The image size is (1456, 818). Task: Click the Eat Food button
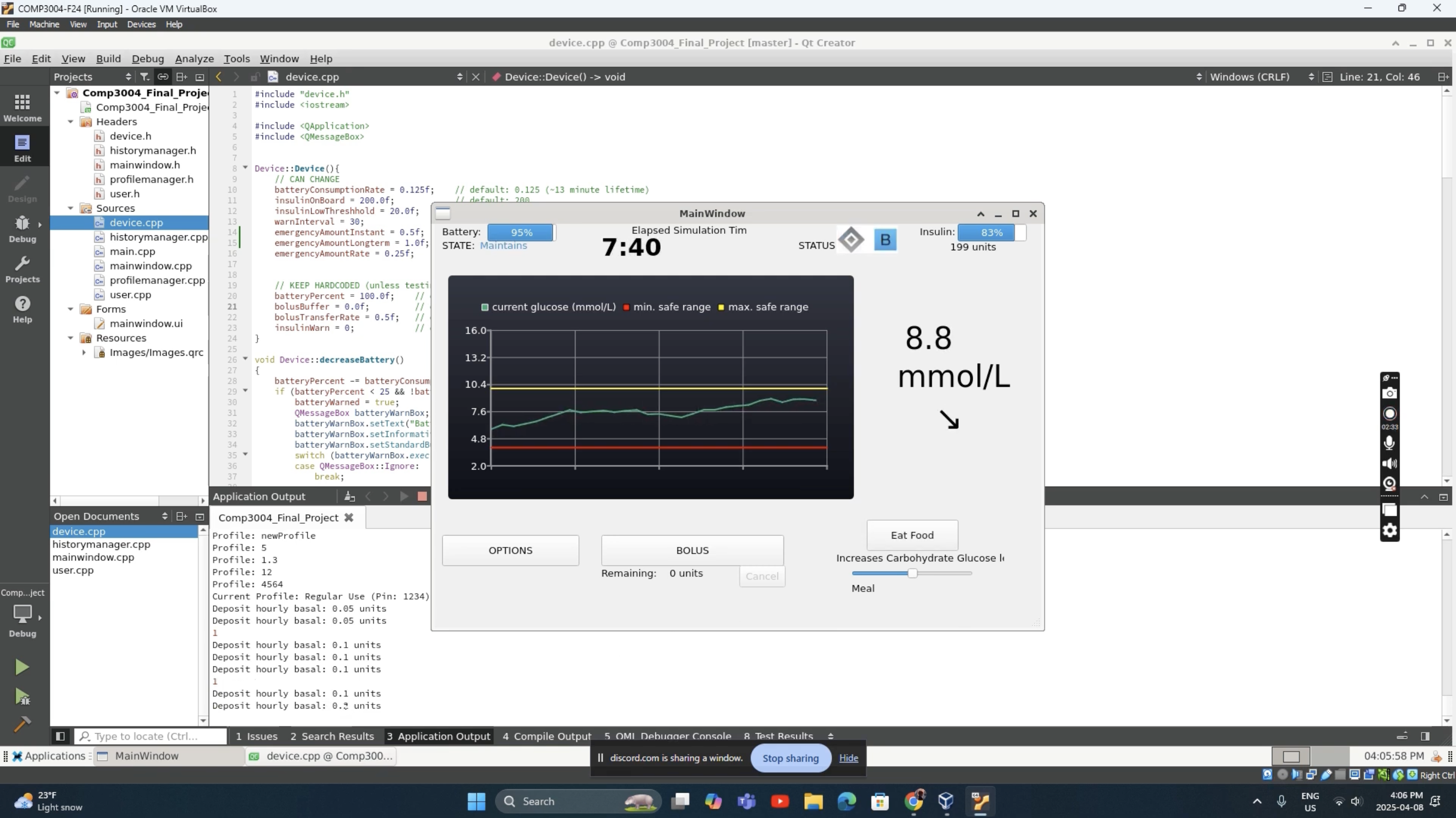pos(912,535)
